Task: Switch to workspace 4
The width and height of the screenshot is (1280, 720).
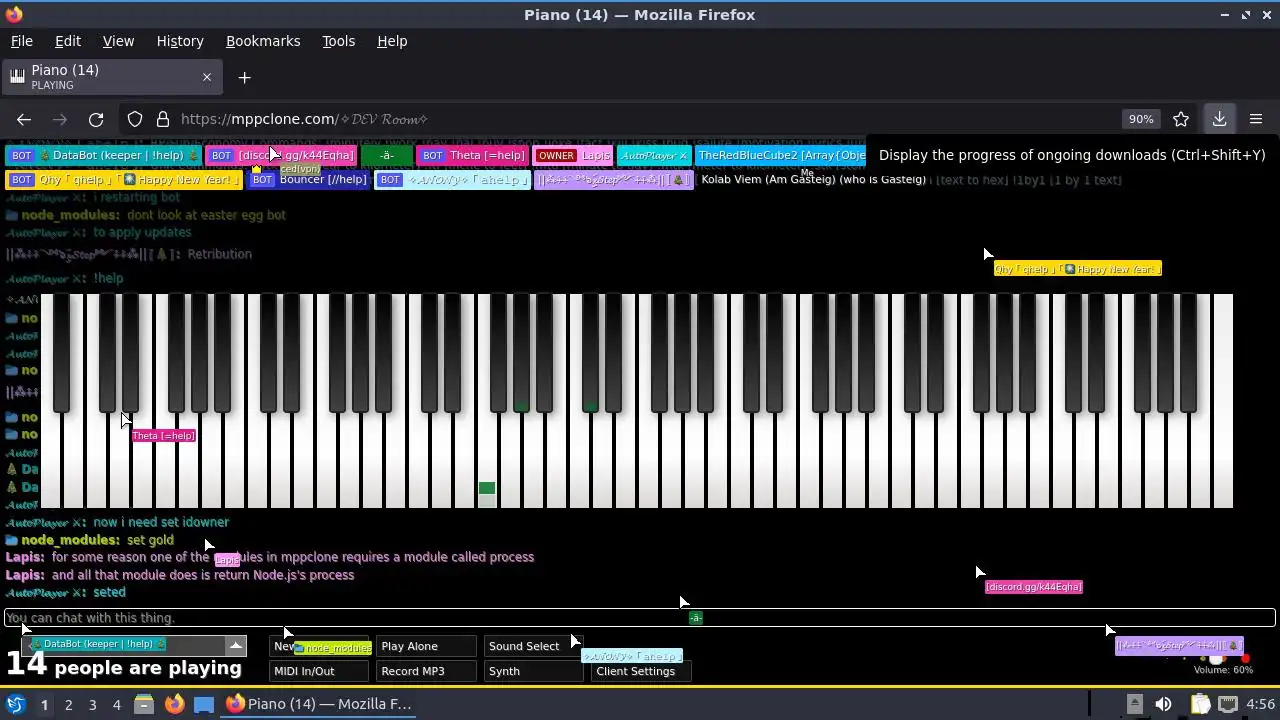Action: click(116, 704)
